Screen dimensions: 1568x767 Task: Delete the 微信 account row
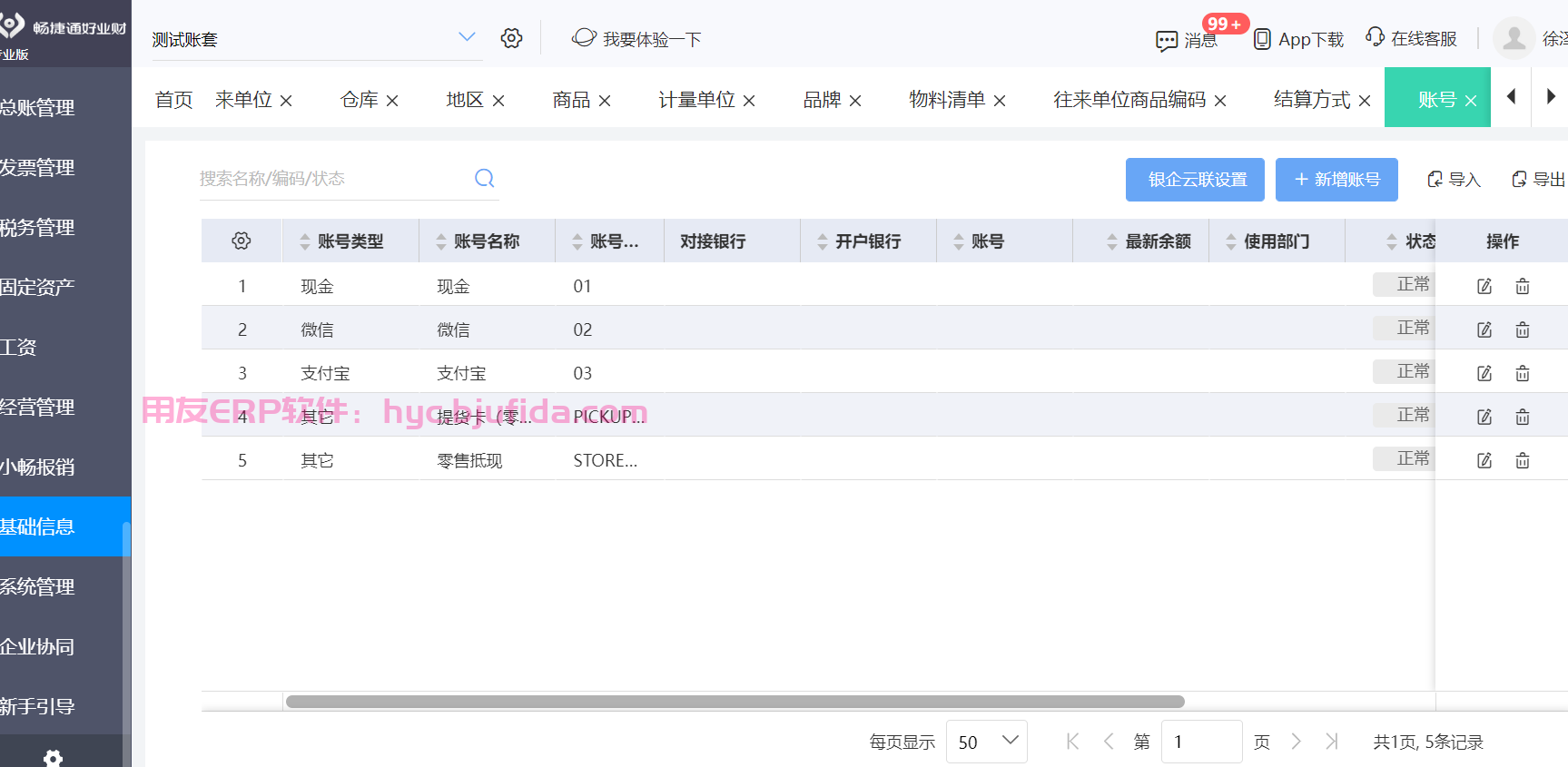coord(1523,329)
